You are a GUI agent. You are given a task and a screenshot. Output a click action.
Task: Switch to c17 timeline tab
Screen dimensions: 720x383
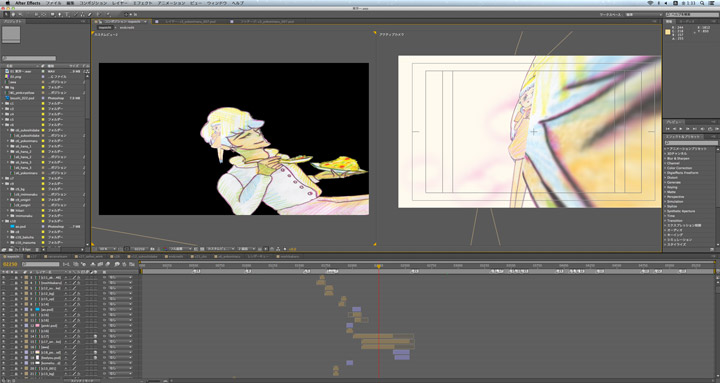(x=34, y=256)
